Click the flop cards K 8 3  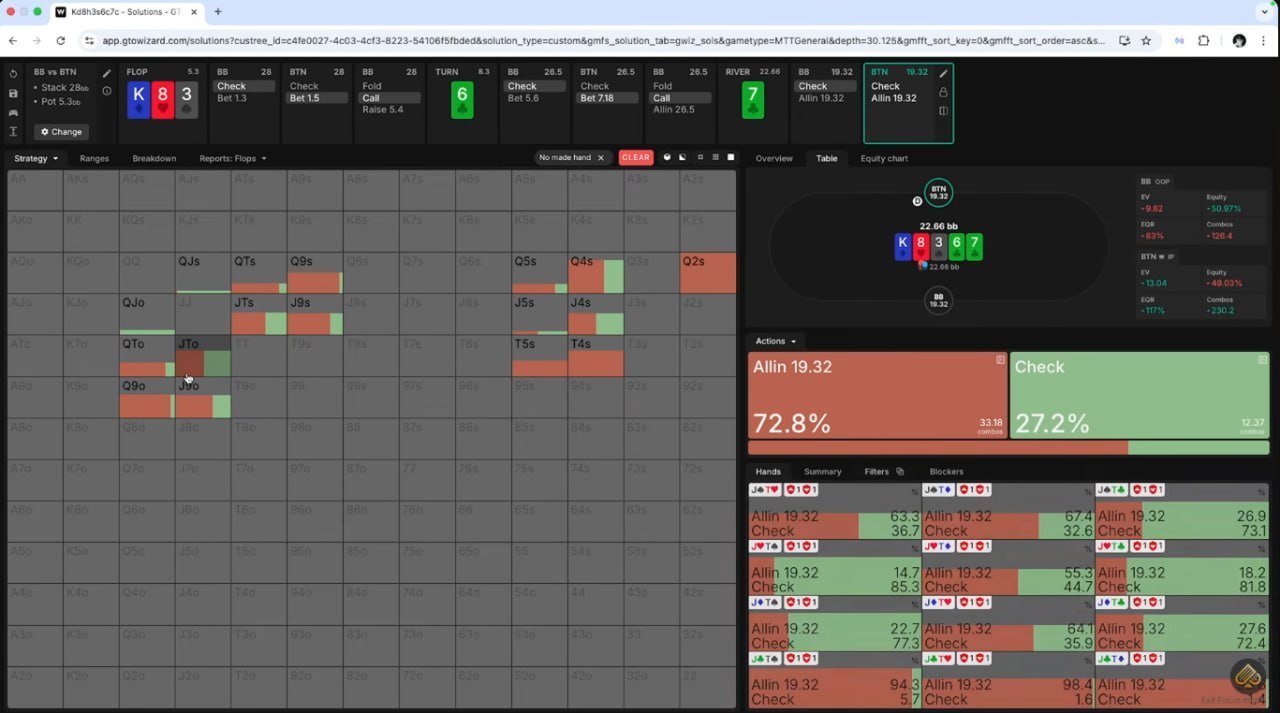(161, 100)
